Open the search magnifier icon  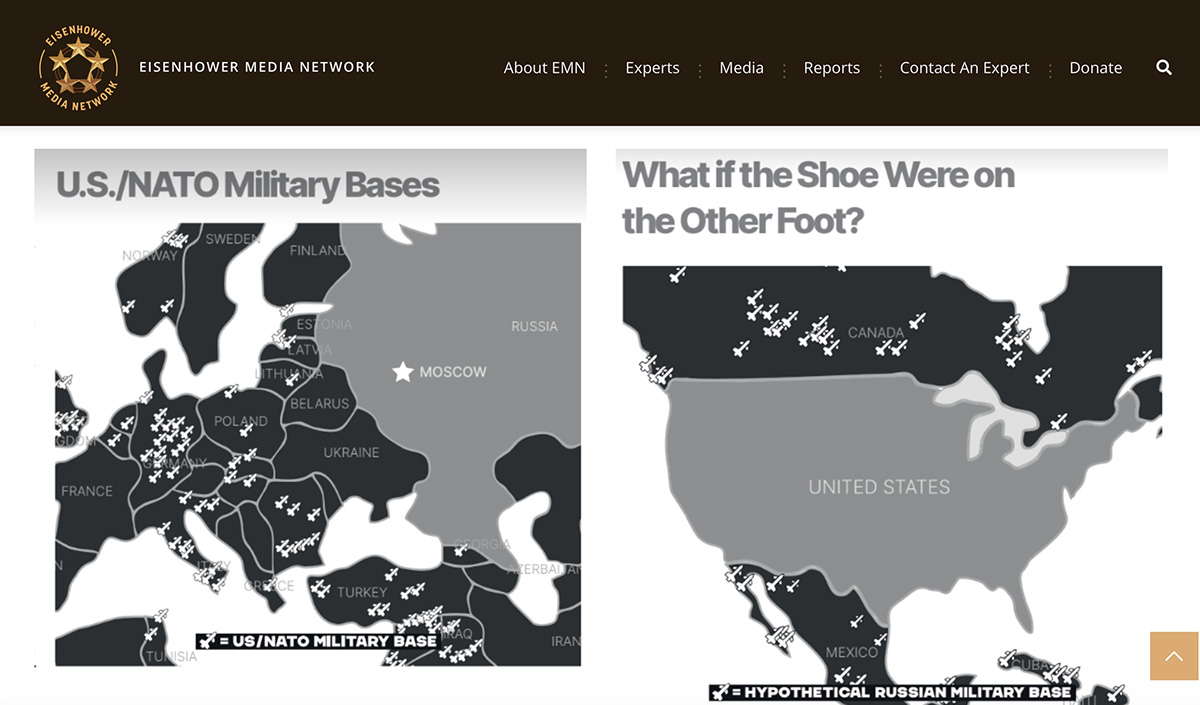pos(1164,68)
